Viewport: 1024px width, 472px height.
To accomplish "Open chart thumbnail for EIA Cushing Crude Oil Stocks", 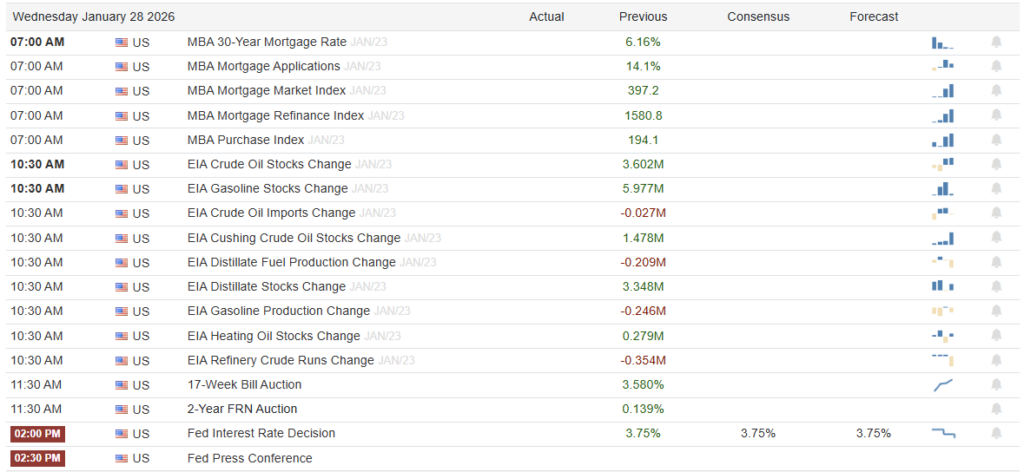I will (x=943, y=238).
